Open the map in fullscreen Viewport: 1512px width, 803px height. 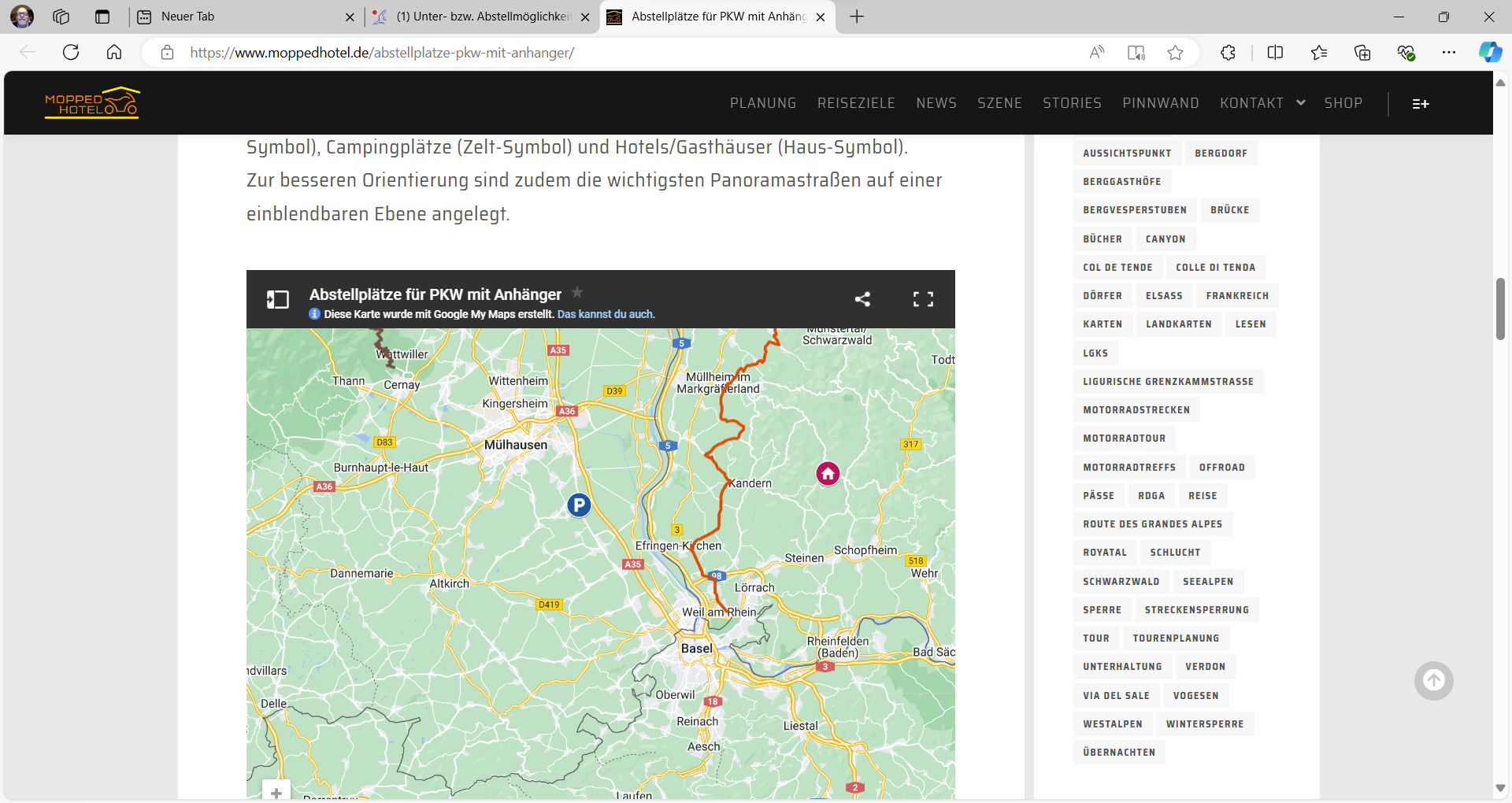pos(923,299)
